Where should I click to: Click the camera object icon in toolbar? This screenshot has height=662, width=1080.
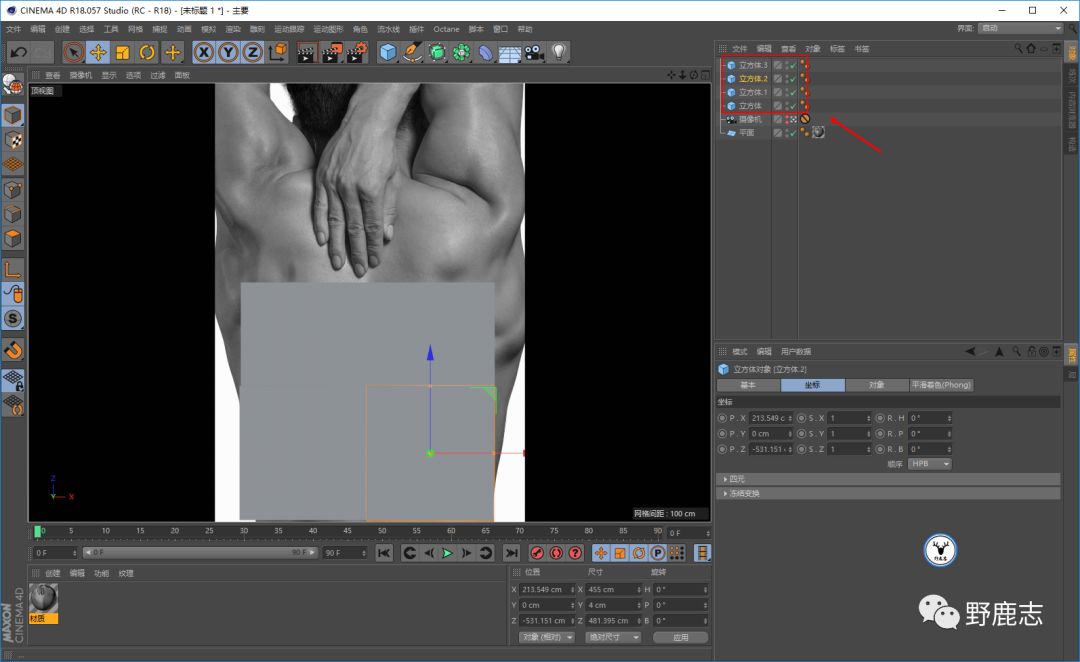click(534, 52)
